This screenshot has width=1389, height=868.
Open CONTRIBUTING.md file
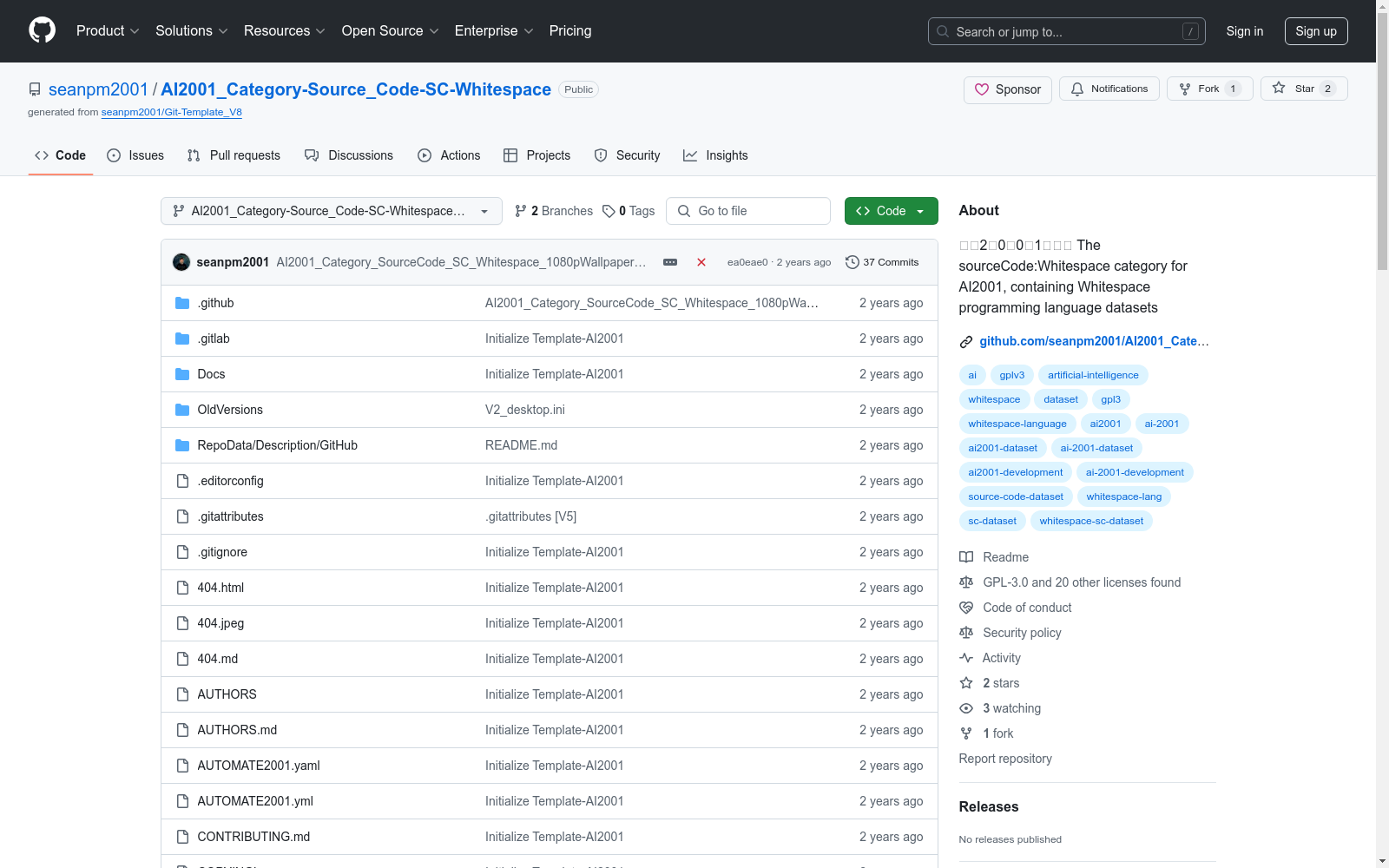coord(253,837)
